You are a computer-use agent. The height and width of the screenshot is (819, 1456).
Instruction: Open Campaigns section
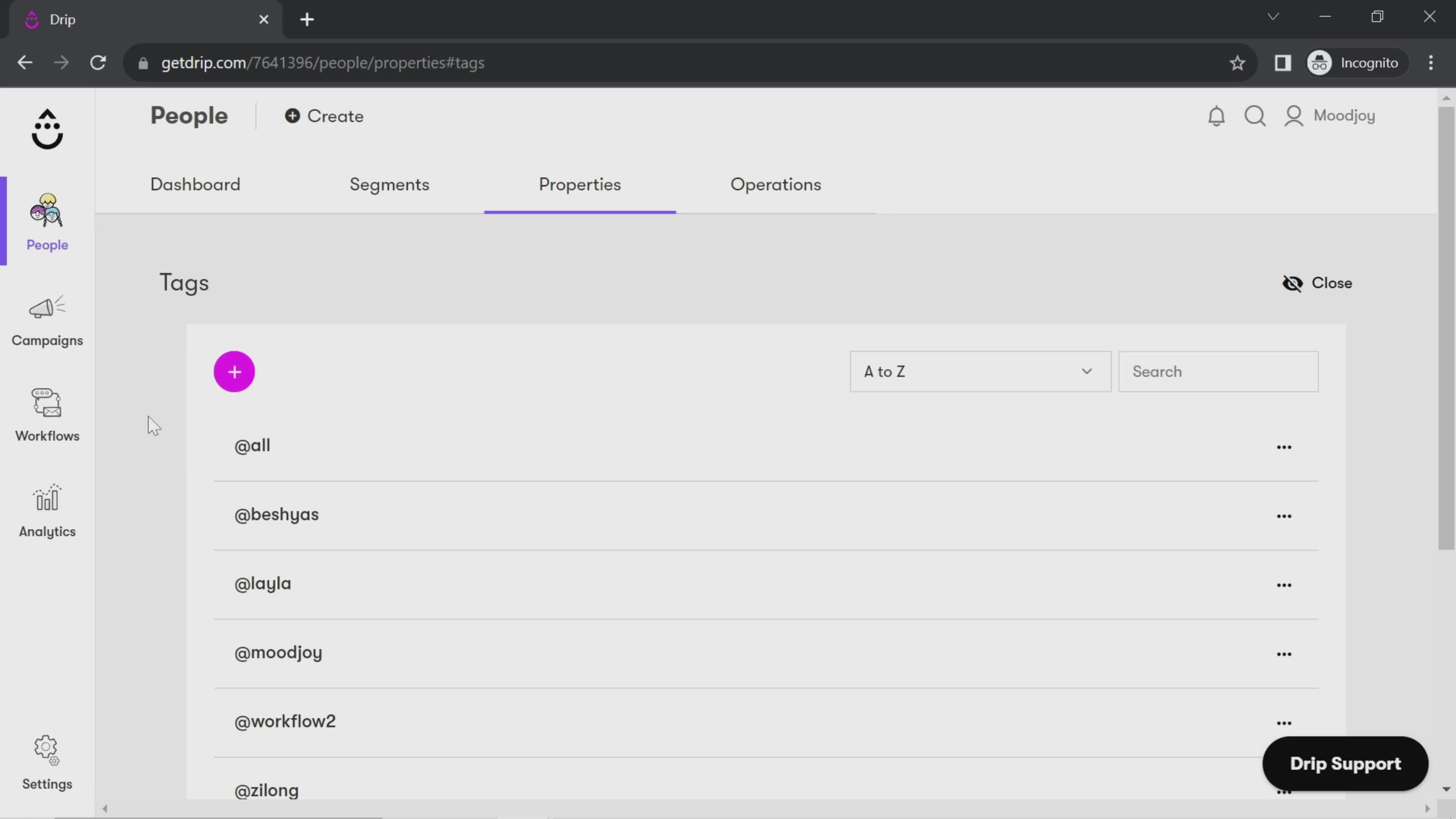point(47,320)
